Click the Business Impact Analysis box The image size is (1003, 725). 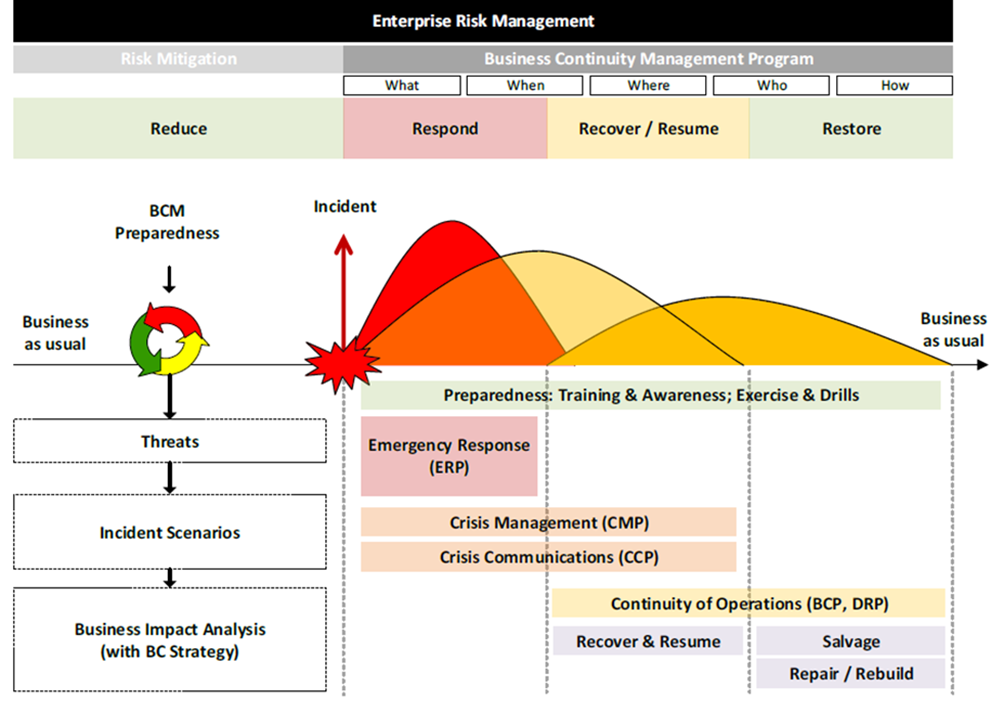pyautogui.click(x=170, y=640)
